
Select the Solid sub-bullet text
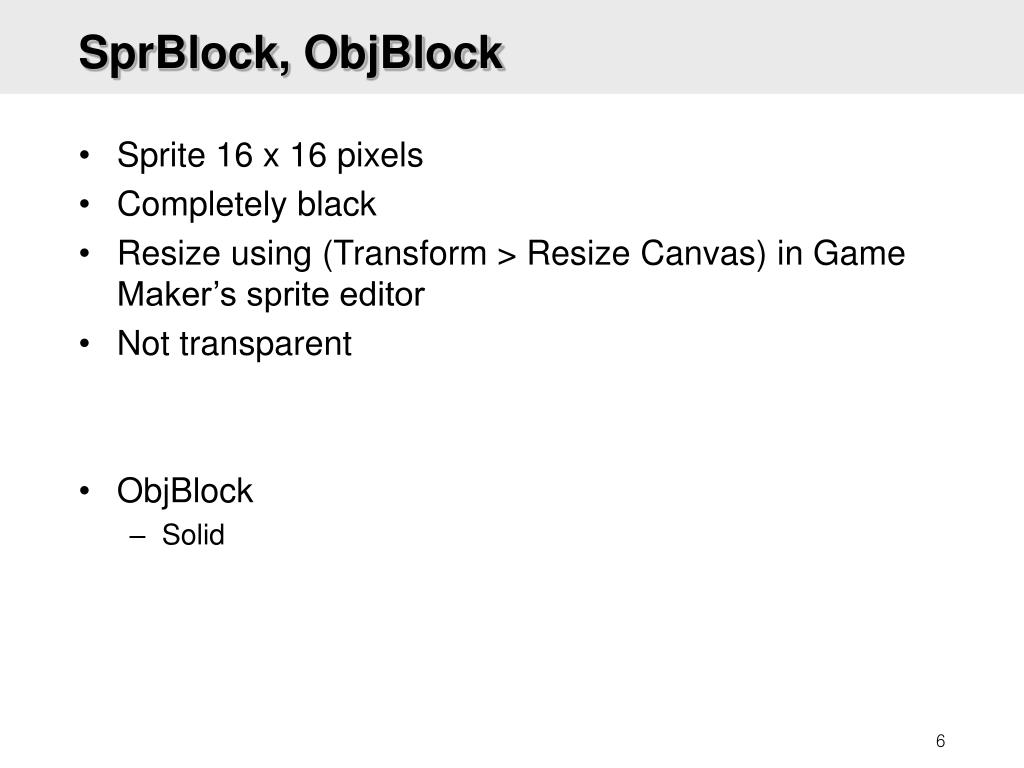click(193, 535)
